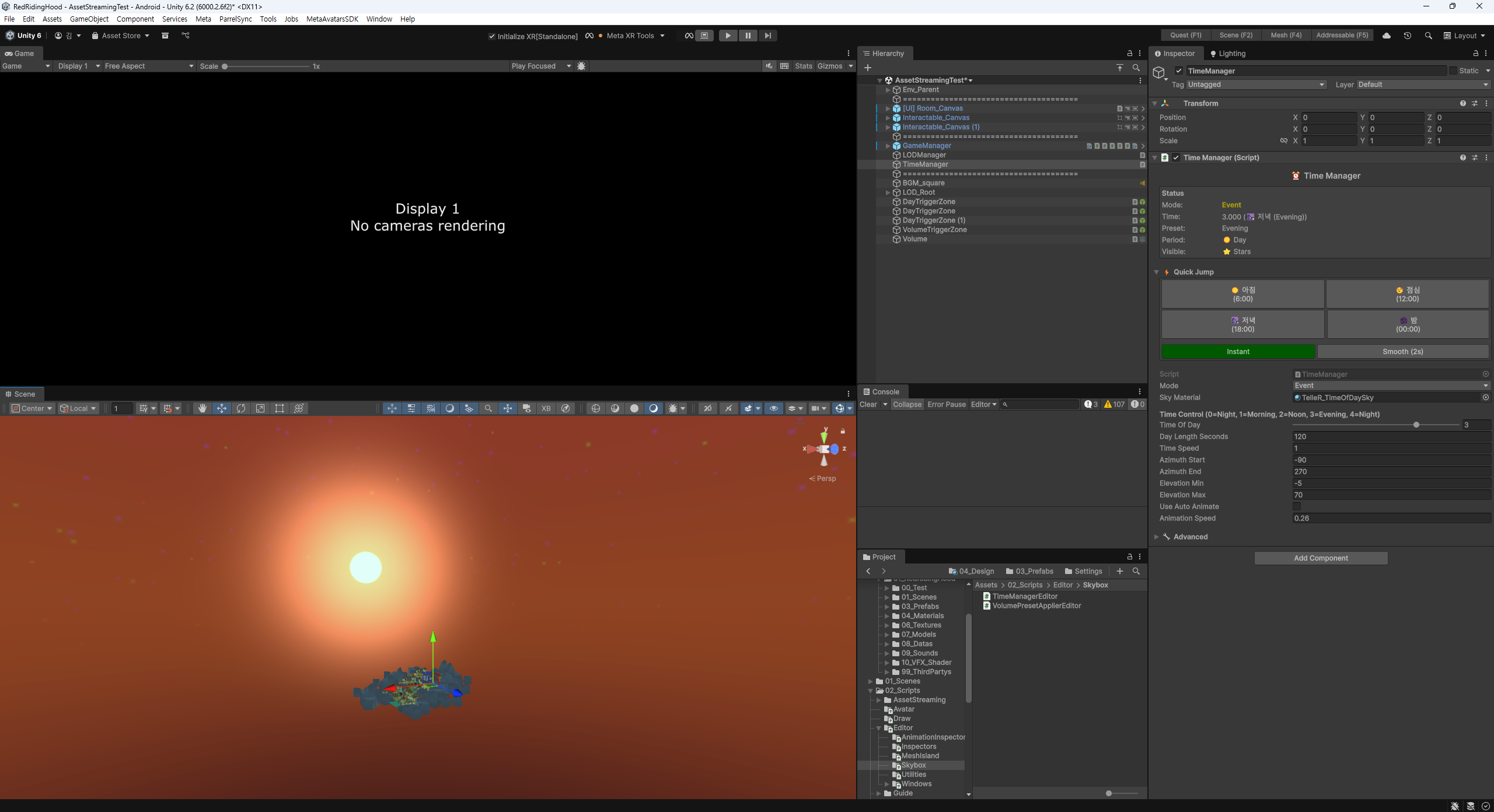Select the Hand view tool in Scene toolbar
Viewport: 1494px width, 812px height.
[x=203, y=408]
